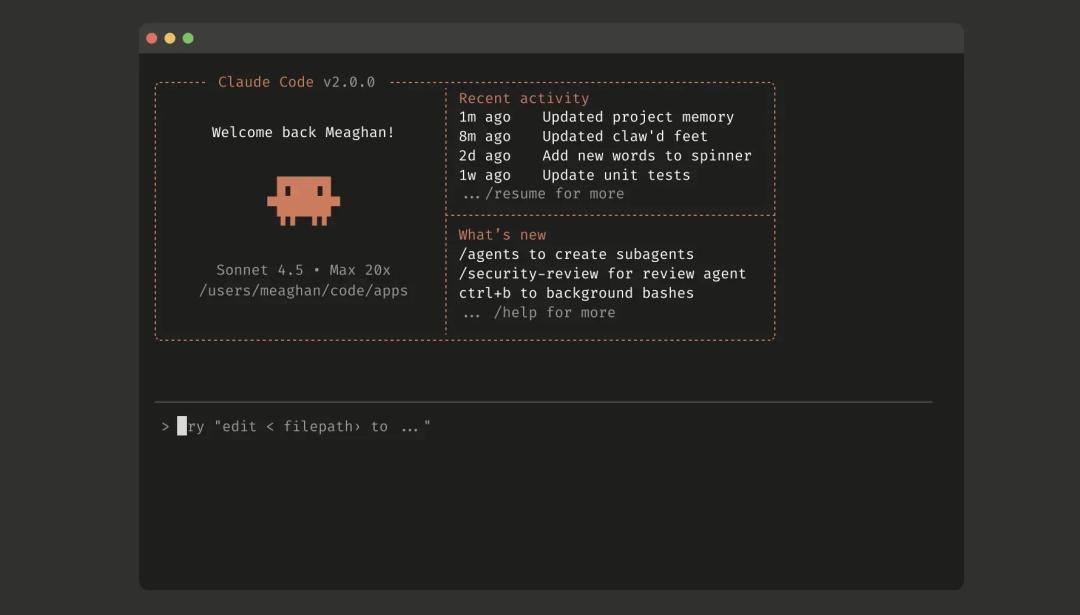Click the '>' prompt symbol
Viewport: 1080px width, 615px height.
(x=165, y=427)
